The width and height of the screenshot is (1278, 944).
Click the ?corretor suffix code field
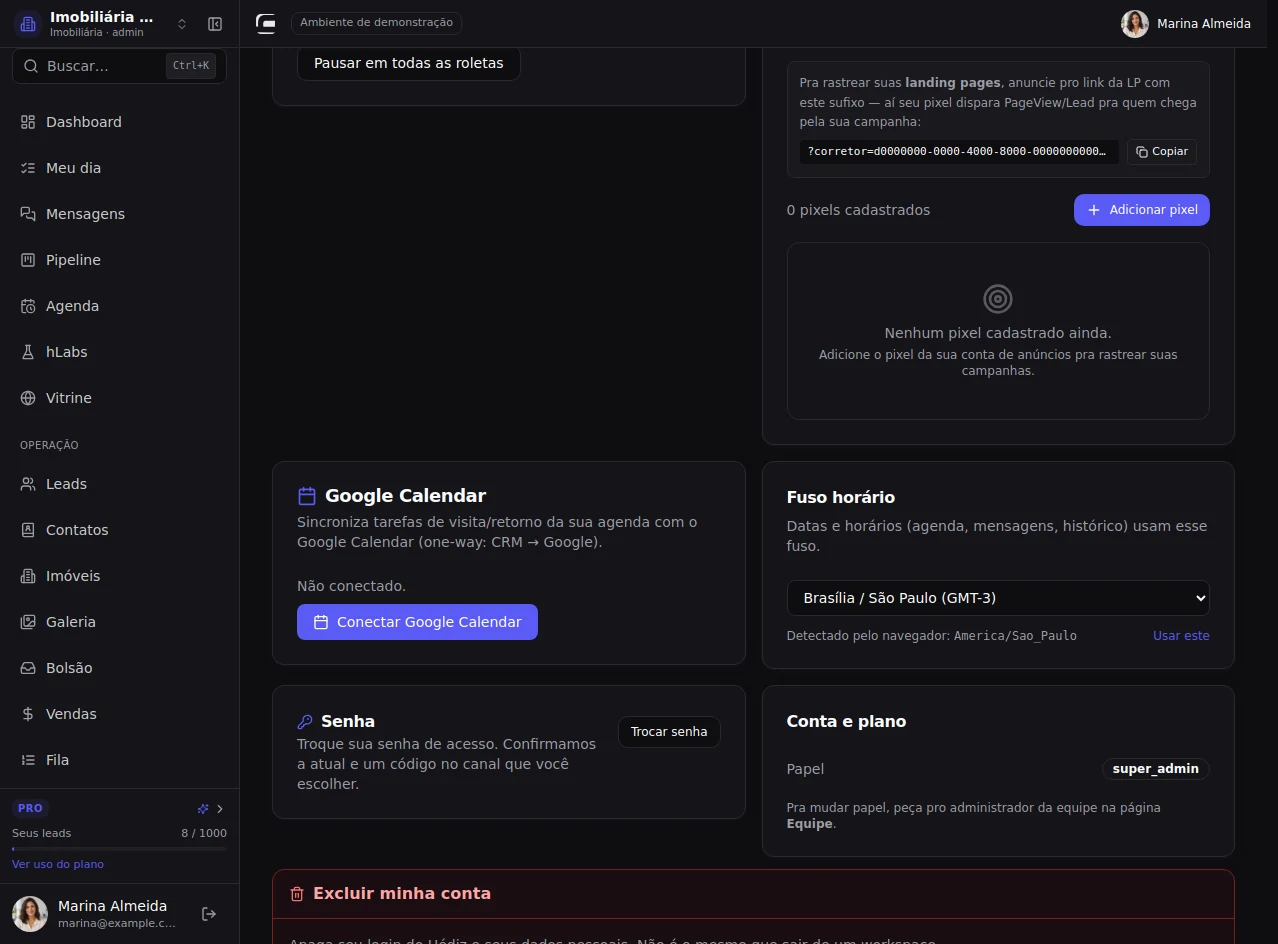959,152
